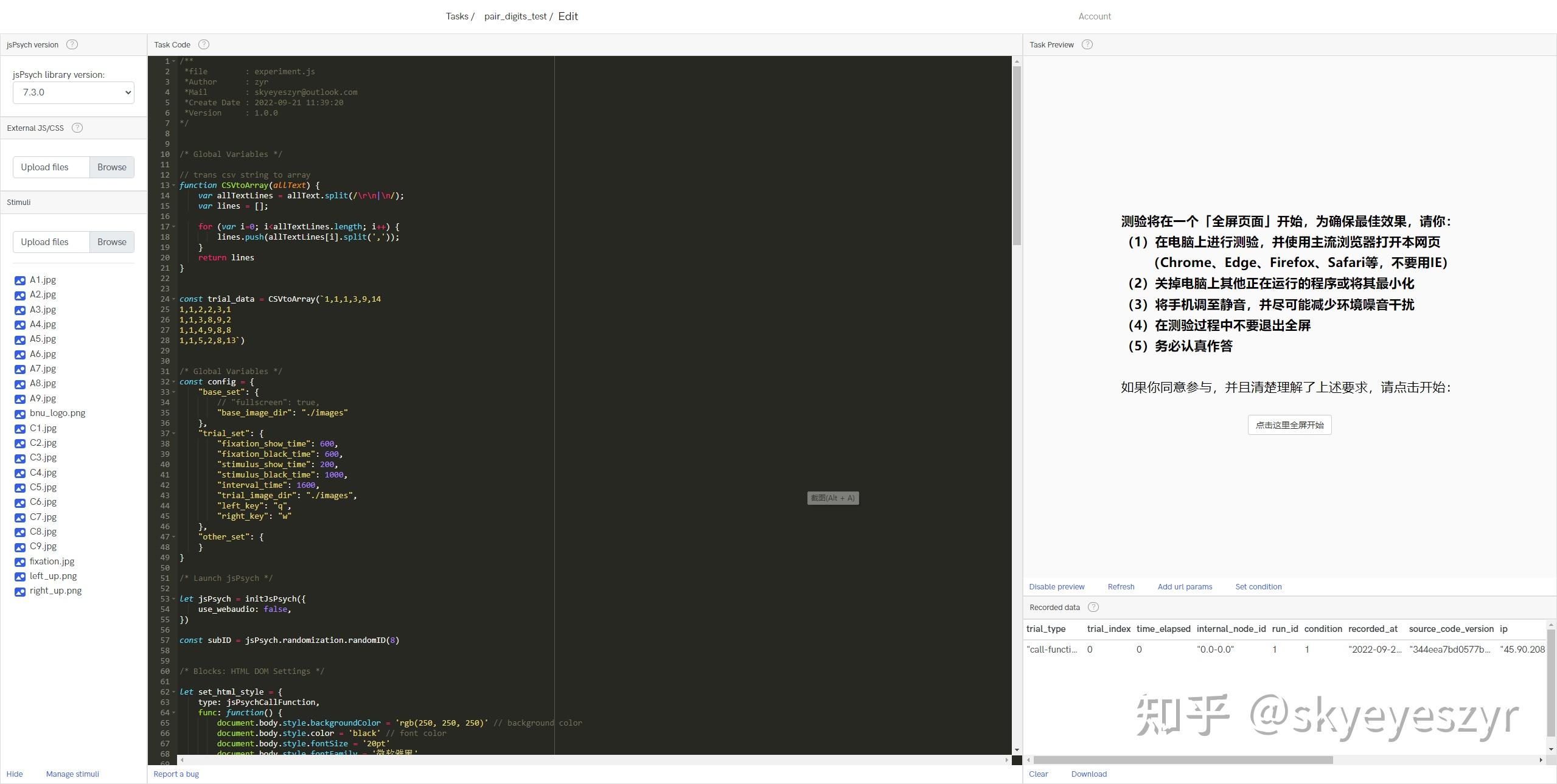Browse for Stimuli upload files
This screenshot has width=1557, height=784.
coord(112,242)
